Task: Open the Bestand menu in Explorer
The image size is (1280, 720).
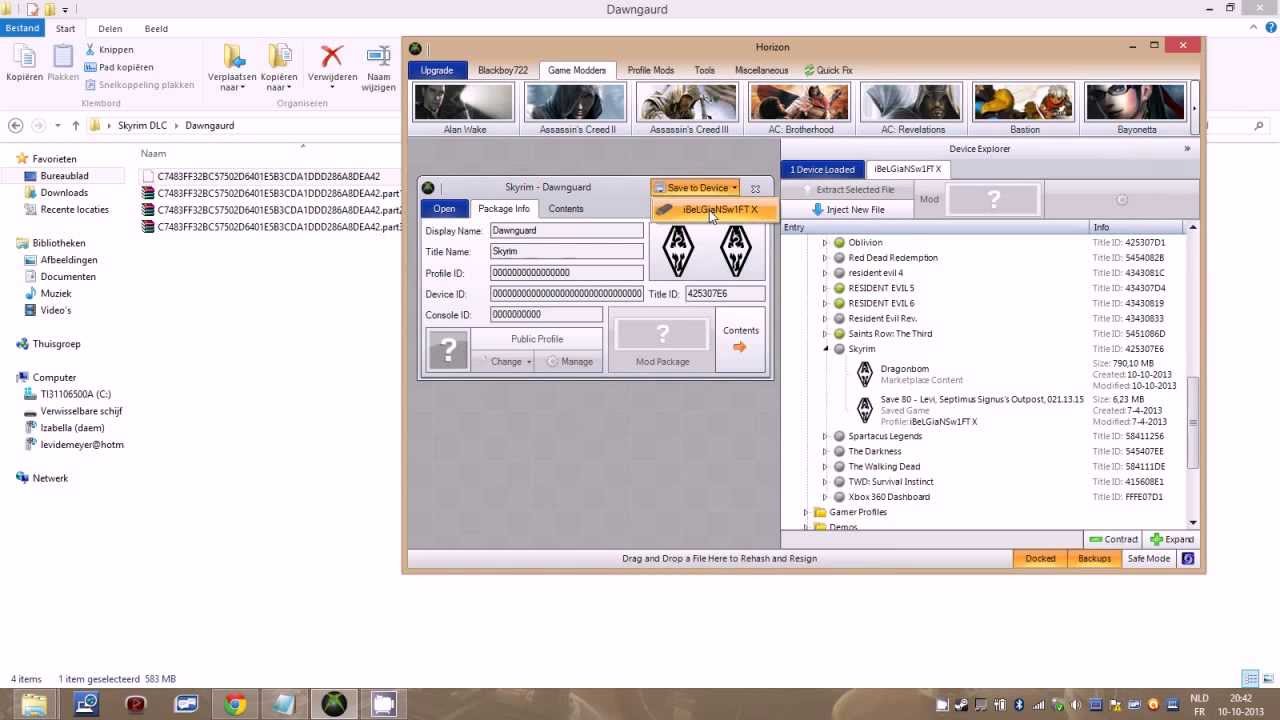Action: [x=22, y=29]
